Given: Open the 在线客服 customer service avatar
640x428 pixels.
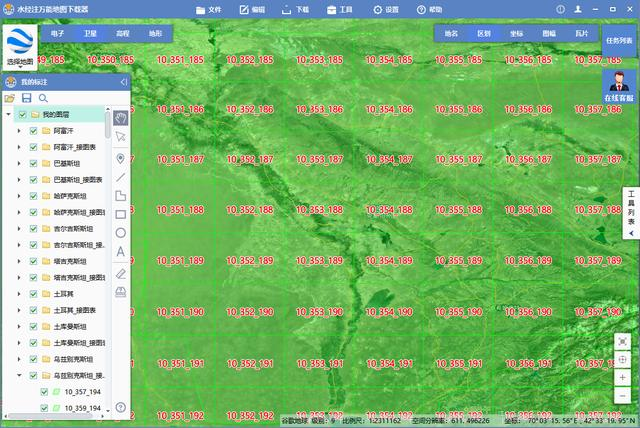Looking at the screenshot, I should click(x=619, y=86).
